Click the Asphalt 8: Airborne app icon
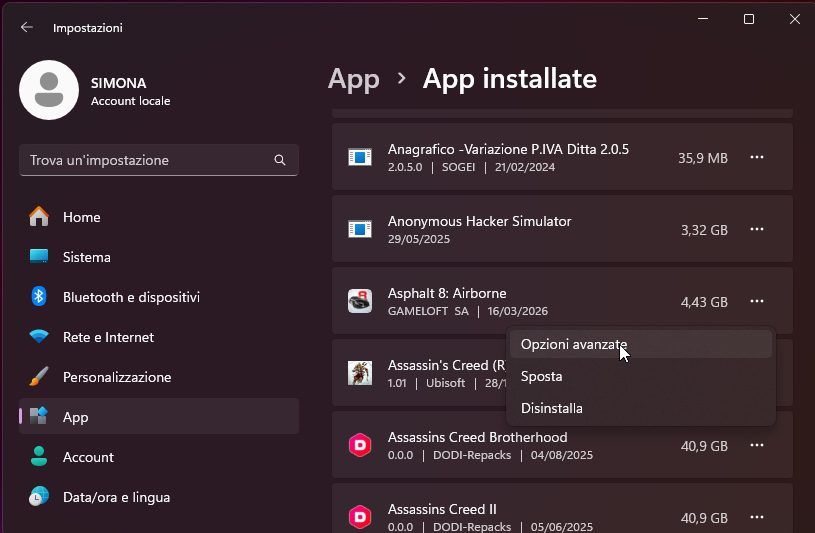The height and width of the screenshot is (533, 815). coord(360,301)
